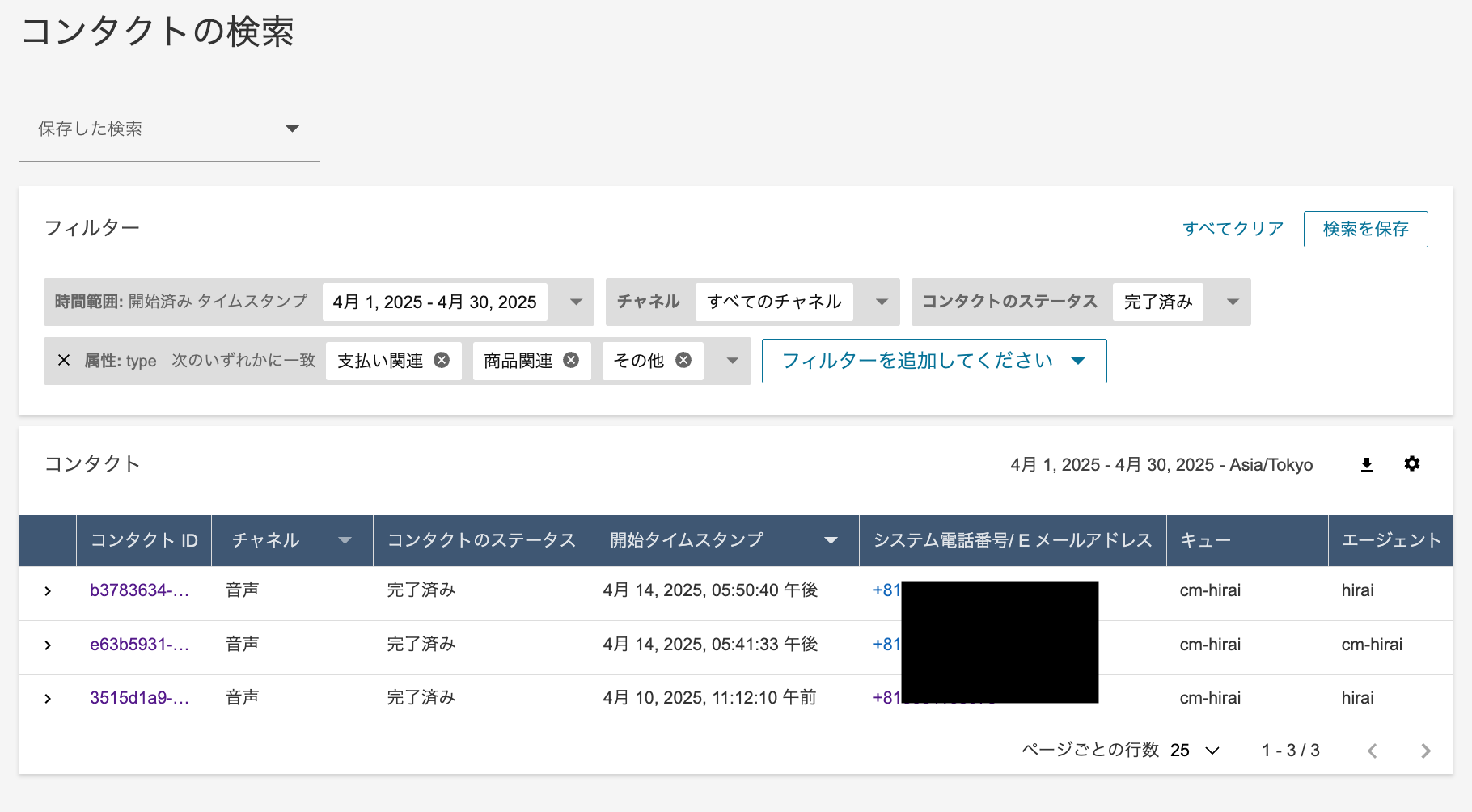Image resolution: width=1472 pixels, height=812 pixels.
Task: Remove the 商品関連 filter chip
Action: (571, 360)
